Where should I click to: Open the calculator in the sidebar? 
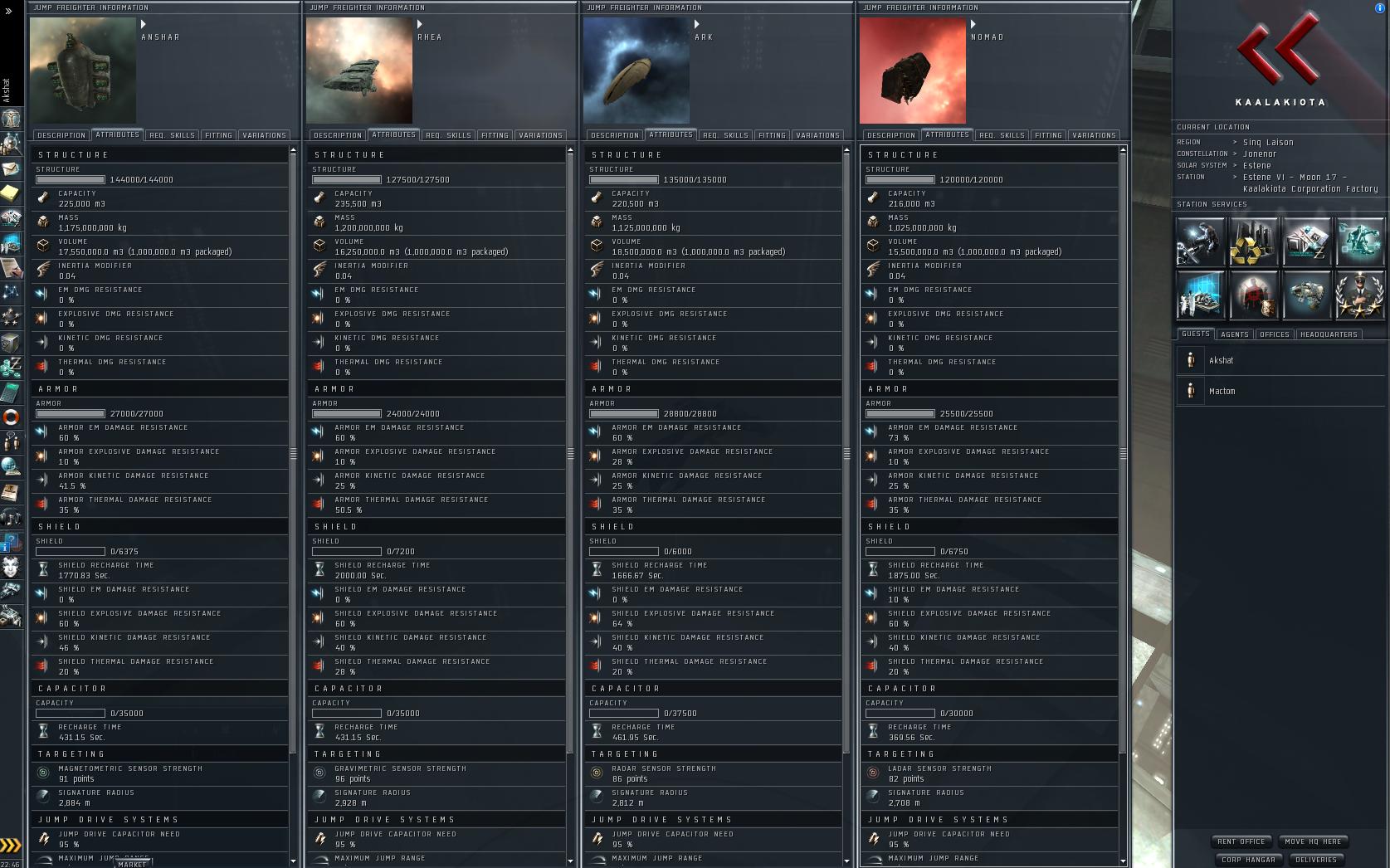[11, 392]
